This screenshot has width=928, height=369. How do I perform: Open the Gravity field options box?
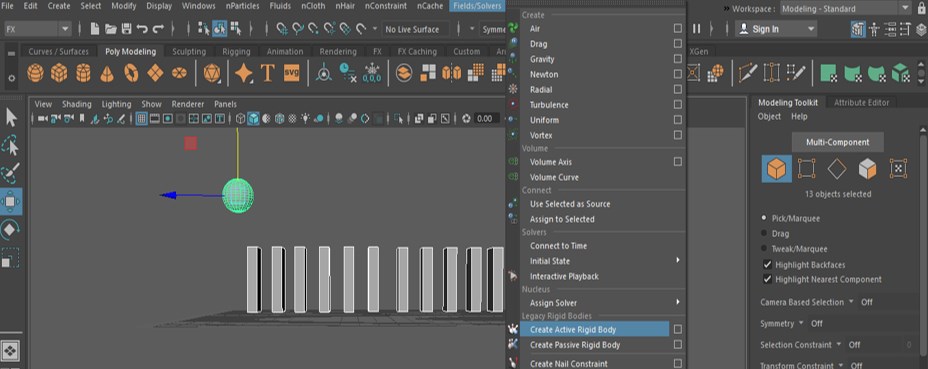pyautogui.click(x=678, y=59)
